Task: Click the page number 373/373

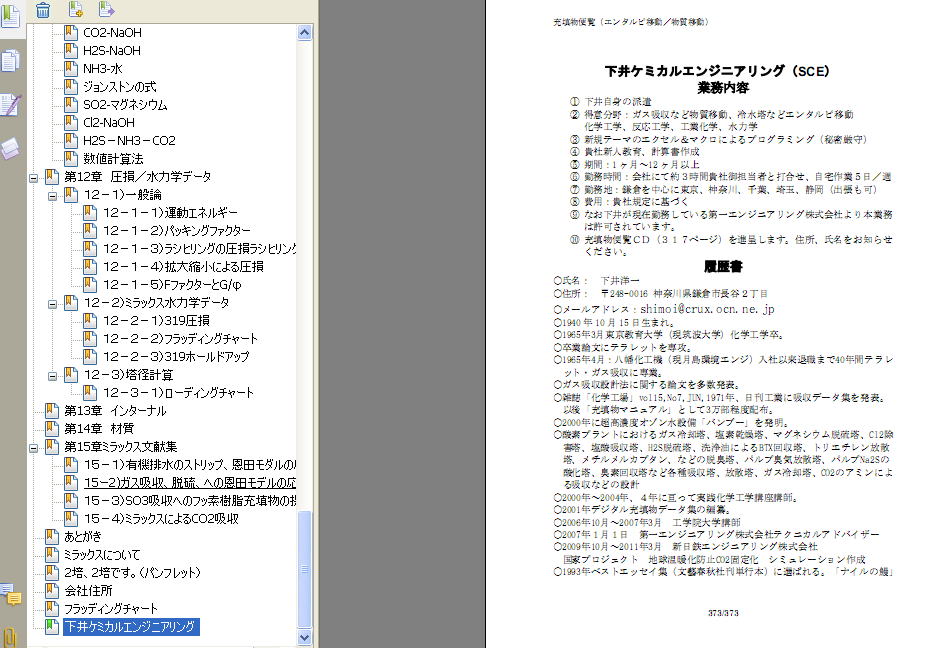Action: pos(723,613)
